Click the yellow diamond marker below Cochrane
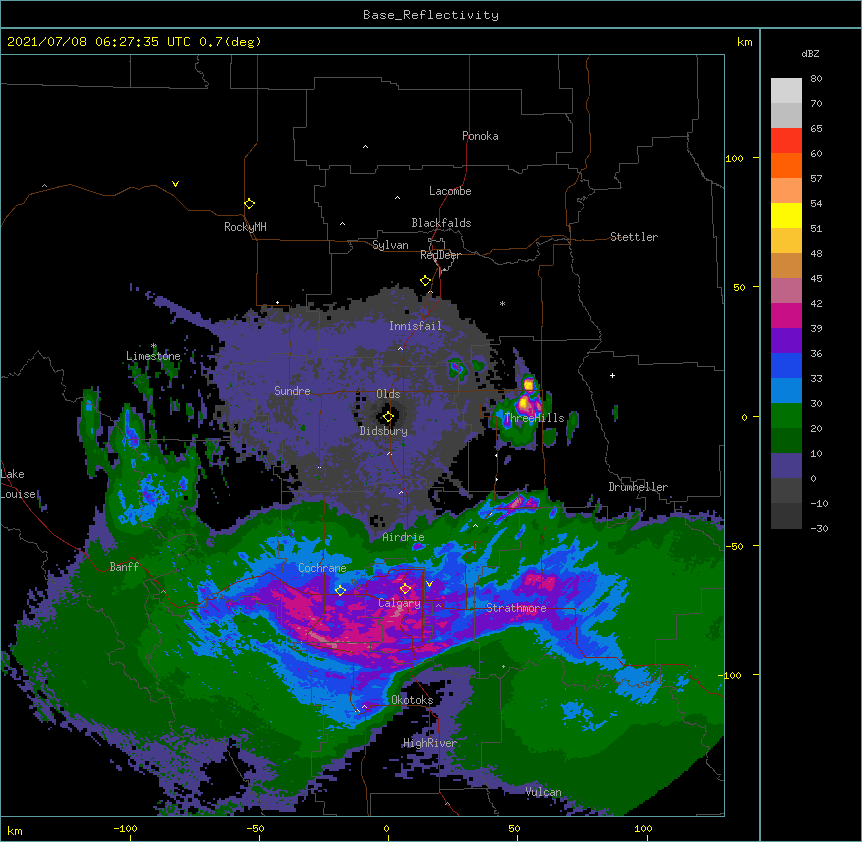Image resolution: width=862 pixels, height=842 pixels. pos(340,590)
